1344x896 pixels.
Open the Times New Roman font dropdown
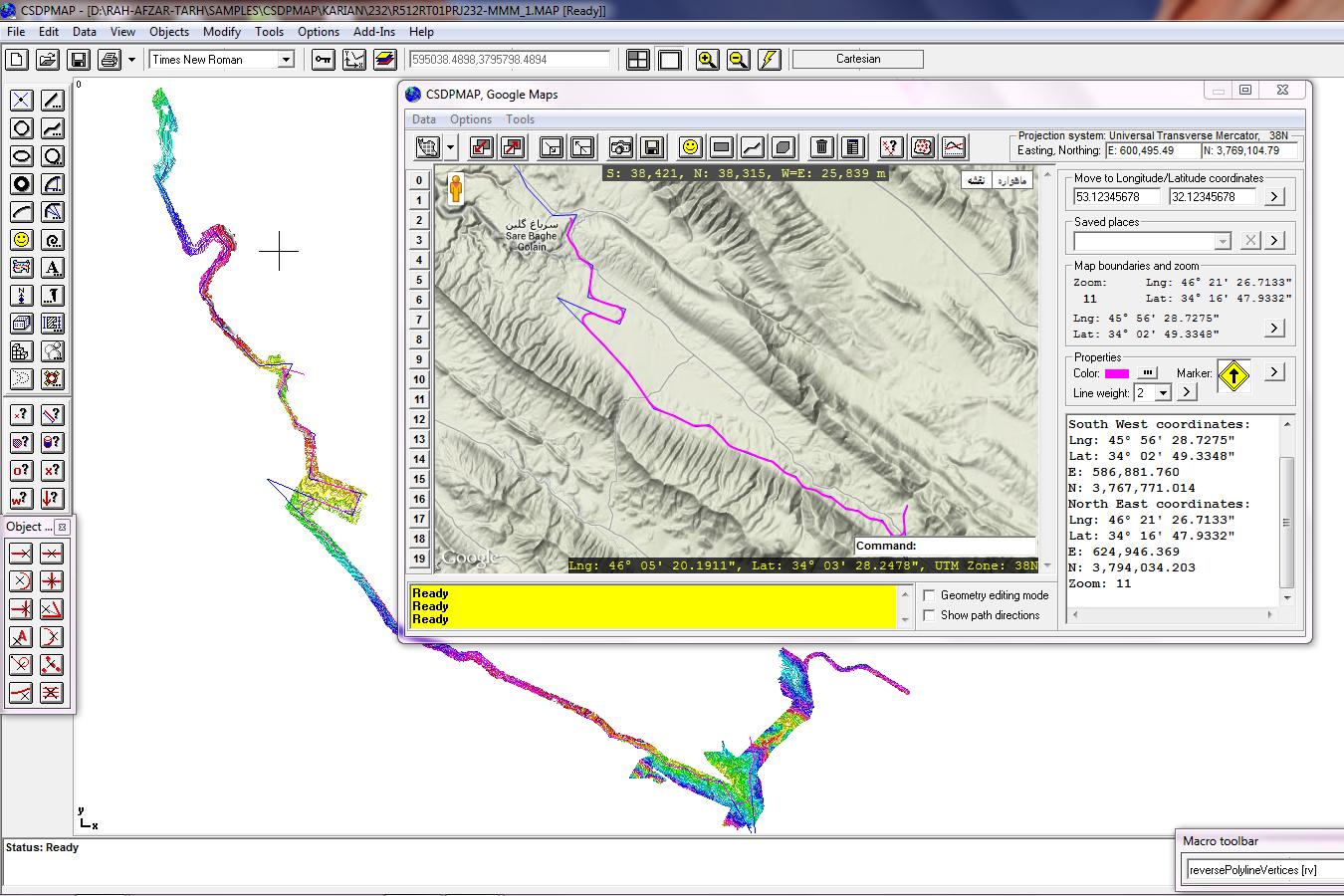[286, 60]
